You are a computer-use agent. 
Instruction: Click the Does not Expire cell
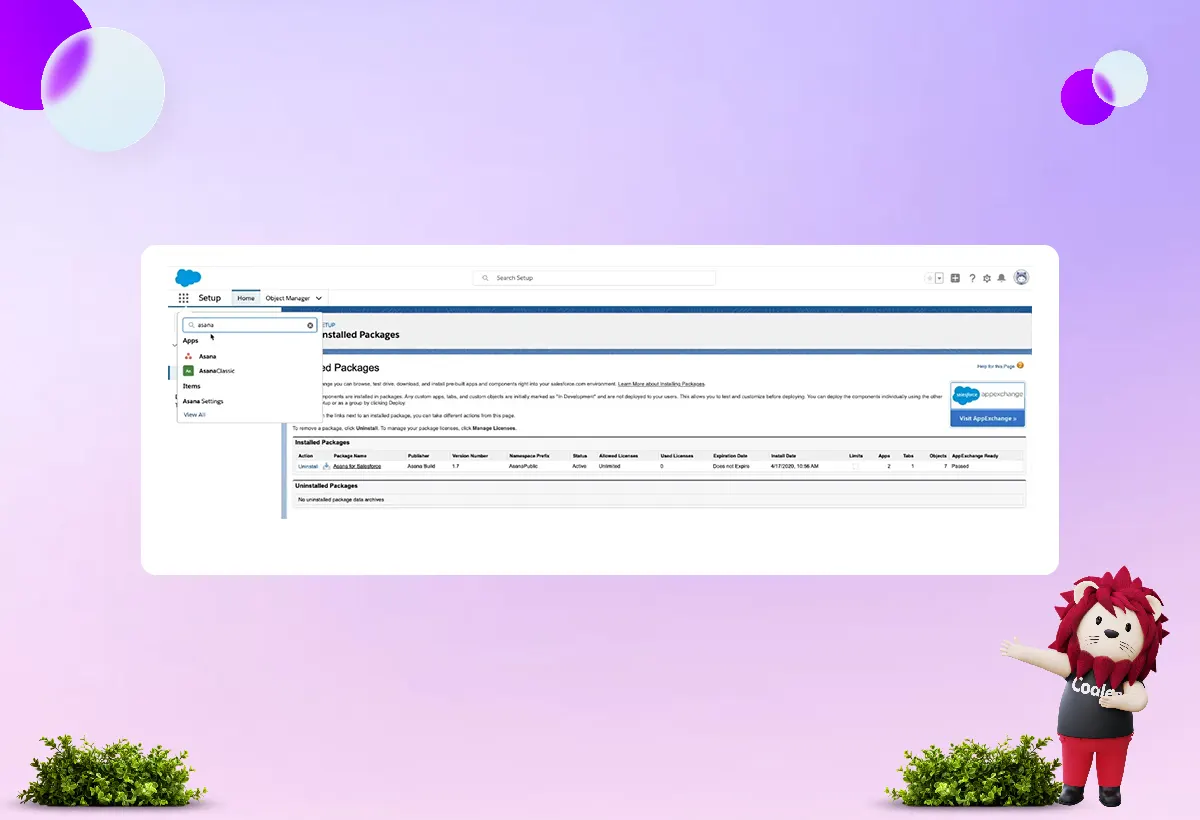(731, 466)
